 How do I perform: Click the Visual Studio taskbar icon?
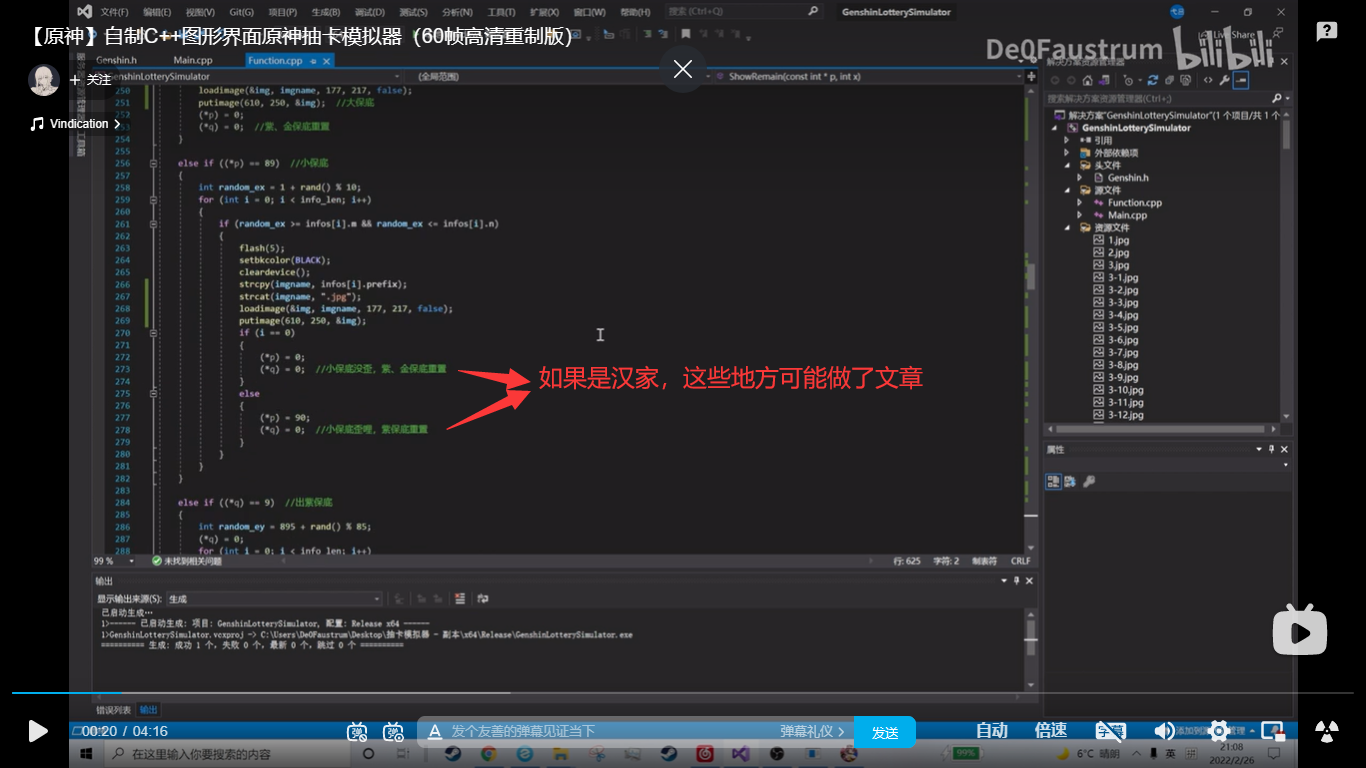point(740,754)
